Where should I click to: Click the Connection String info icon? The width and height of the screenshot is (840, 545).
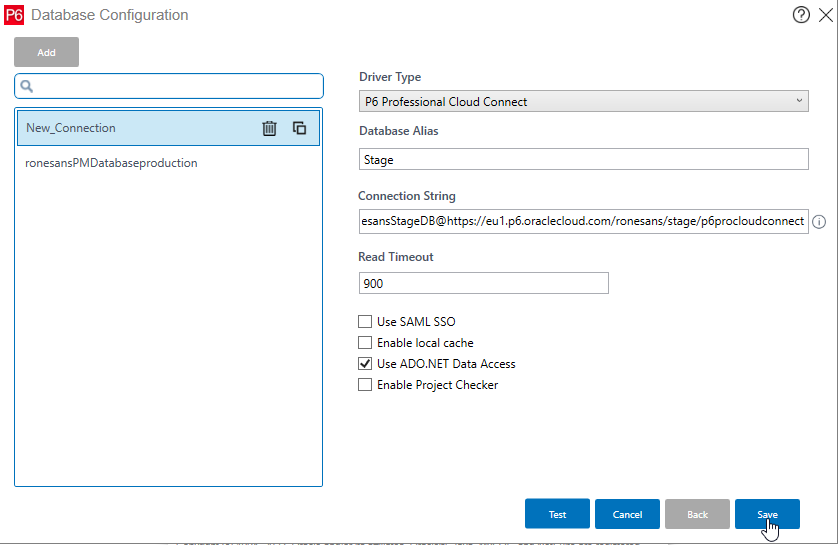(819, 222)
